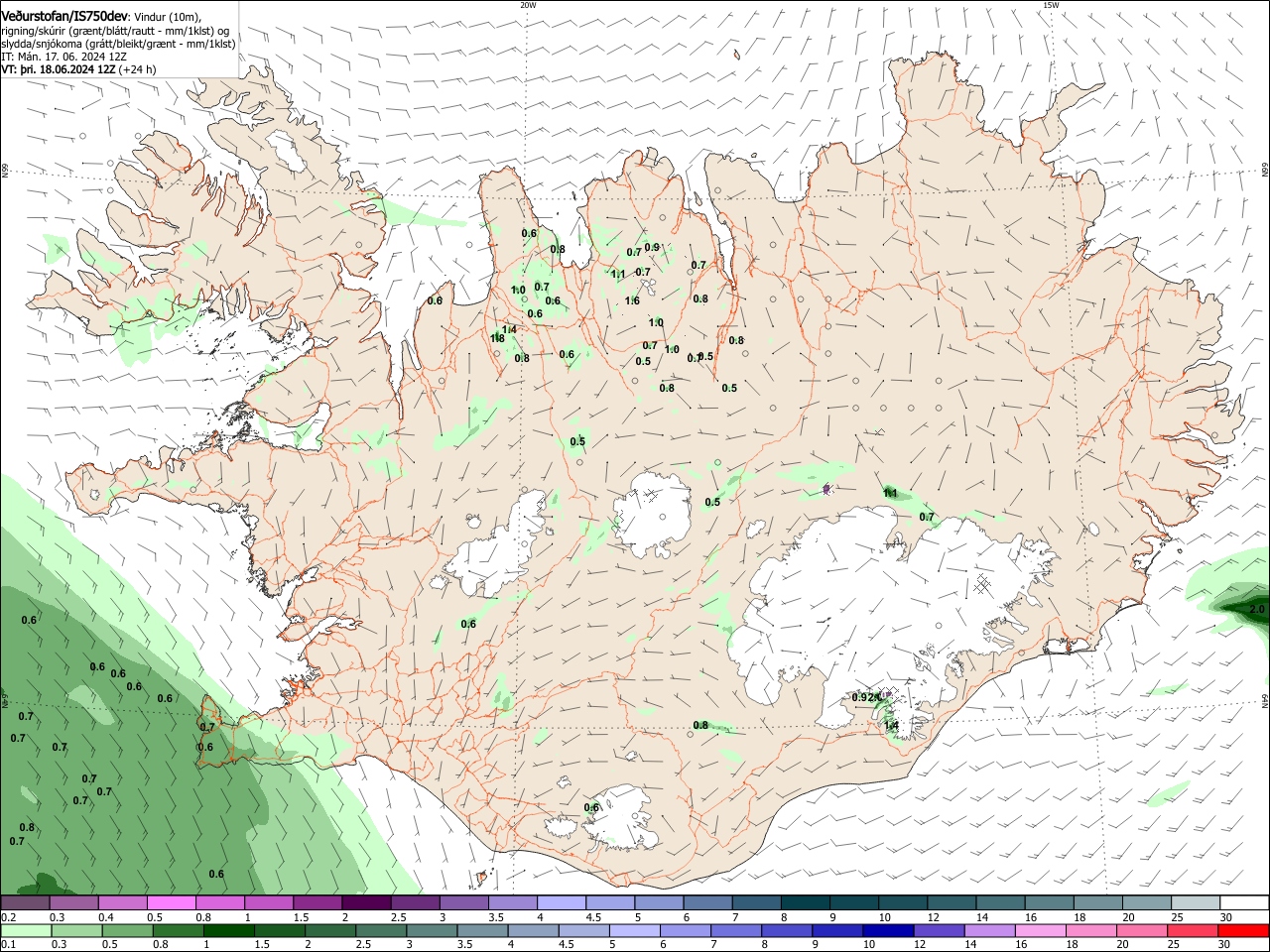
Task: Click the bright red 30 mm rain swatch
Action: click(1244, 930)
